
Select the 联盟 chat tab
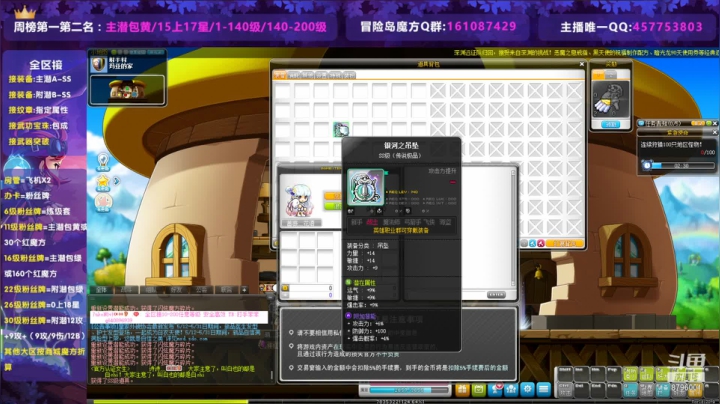[226, 290]
